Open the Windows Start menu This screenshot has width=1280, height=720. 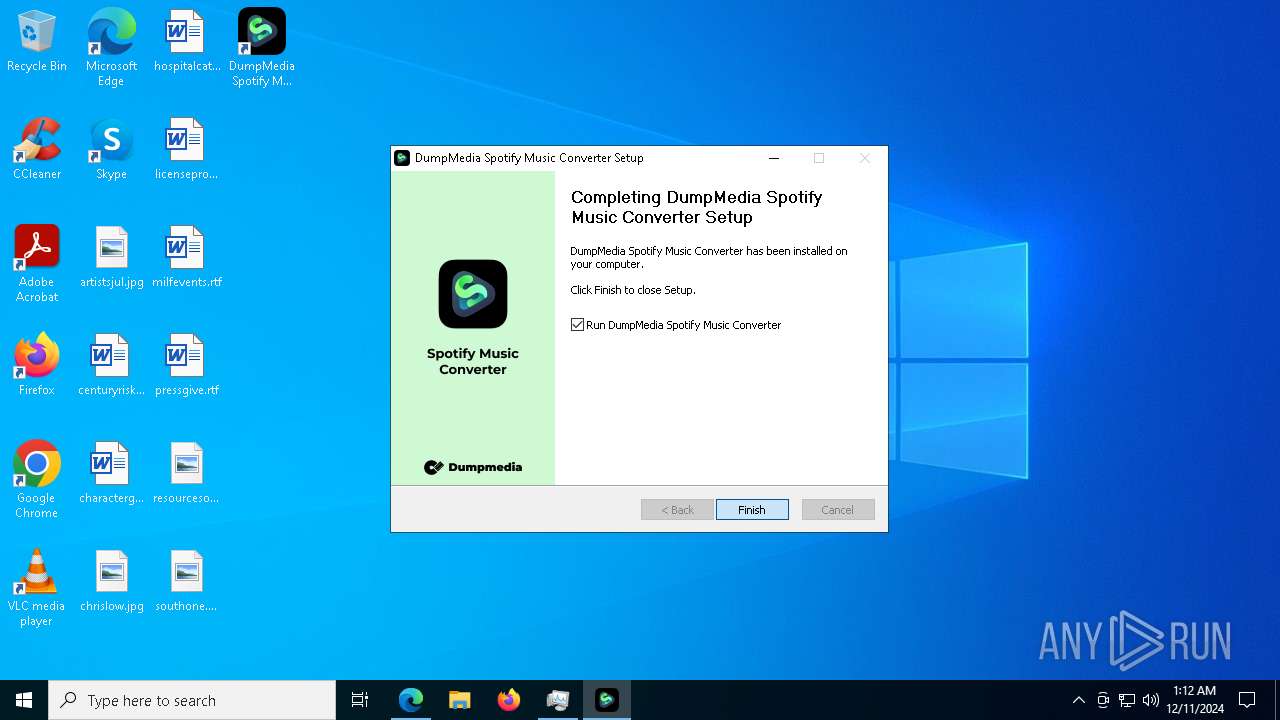(24, 700)
